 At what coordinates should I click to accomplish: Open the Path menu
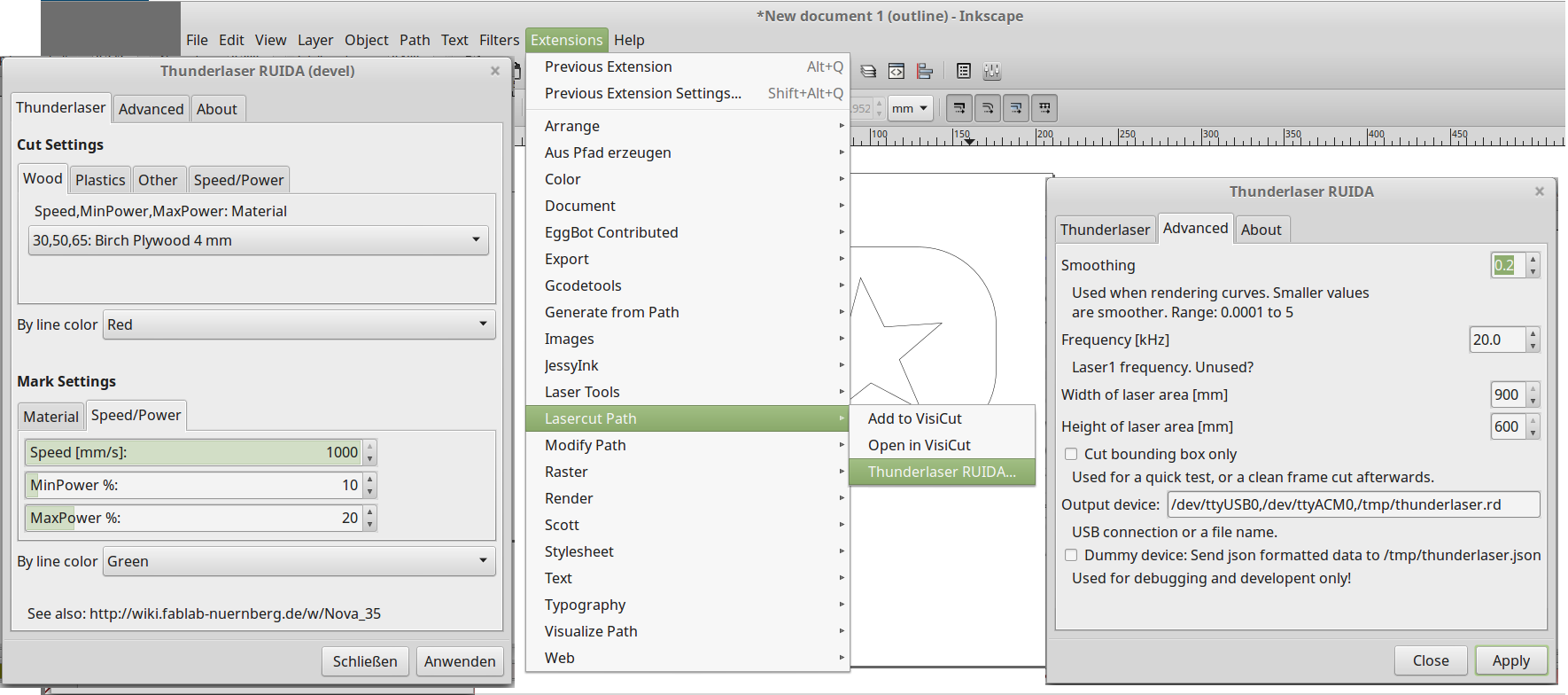coord(415,40)
